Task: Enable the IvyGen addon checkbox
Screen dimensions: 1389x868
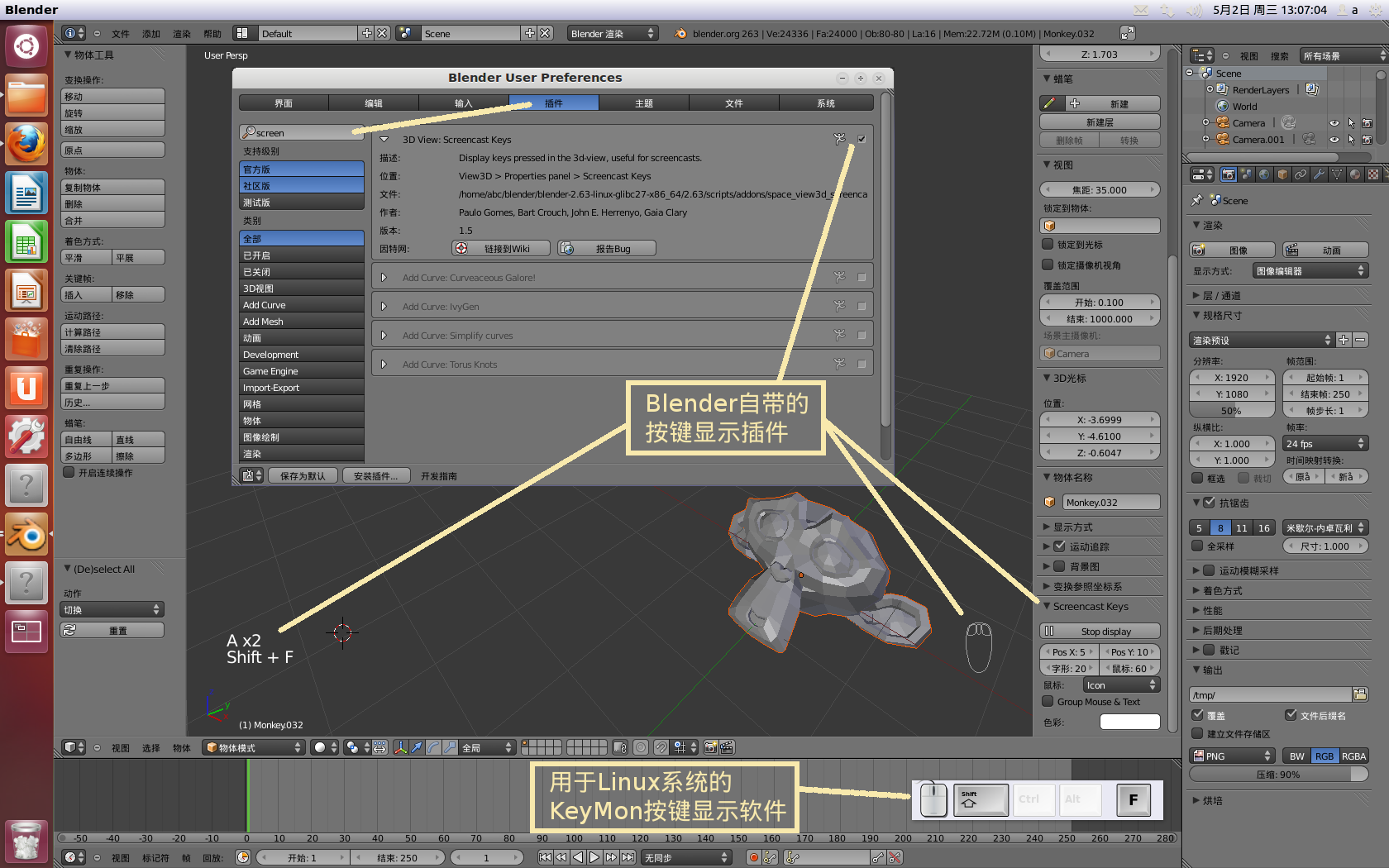Action: 862,306
